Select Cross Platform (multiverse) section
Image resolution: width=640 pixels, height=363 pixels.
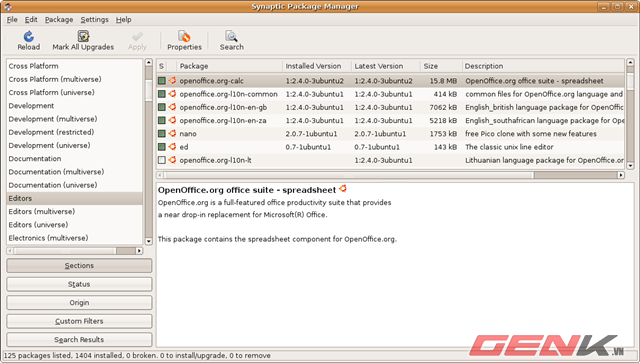74,79
